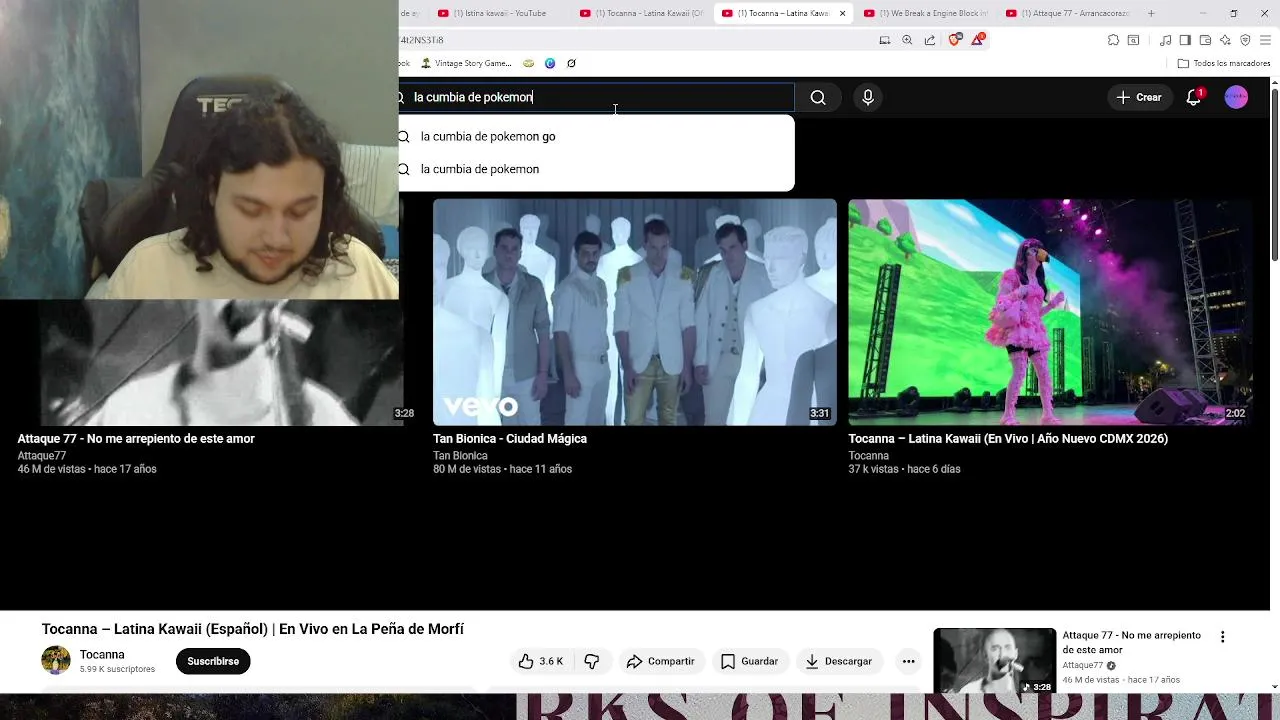Open the Tocanna En Vivo CDMX 2026 thumbnail
The height and width of the screenshot is (720, 1280).
point(1050,312)
